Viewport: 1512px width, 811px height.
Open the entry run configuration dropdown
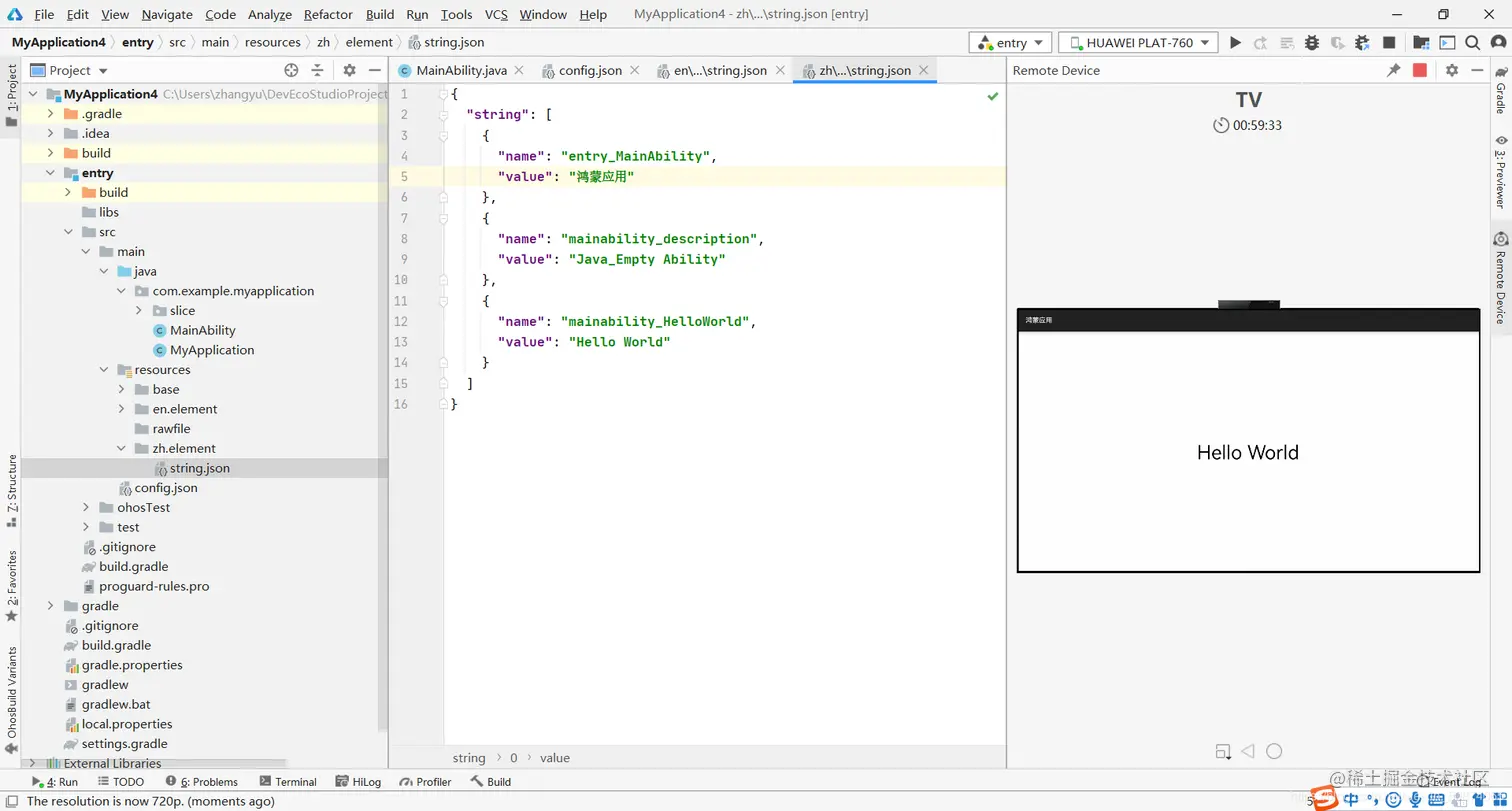tap(1010, 43)
